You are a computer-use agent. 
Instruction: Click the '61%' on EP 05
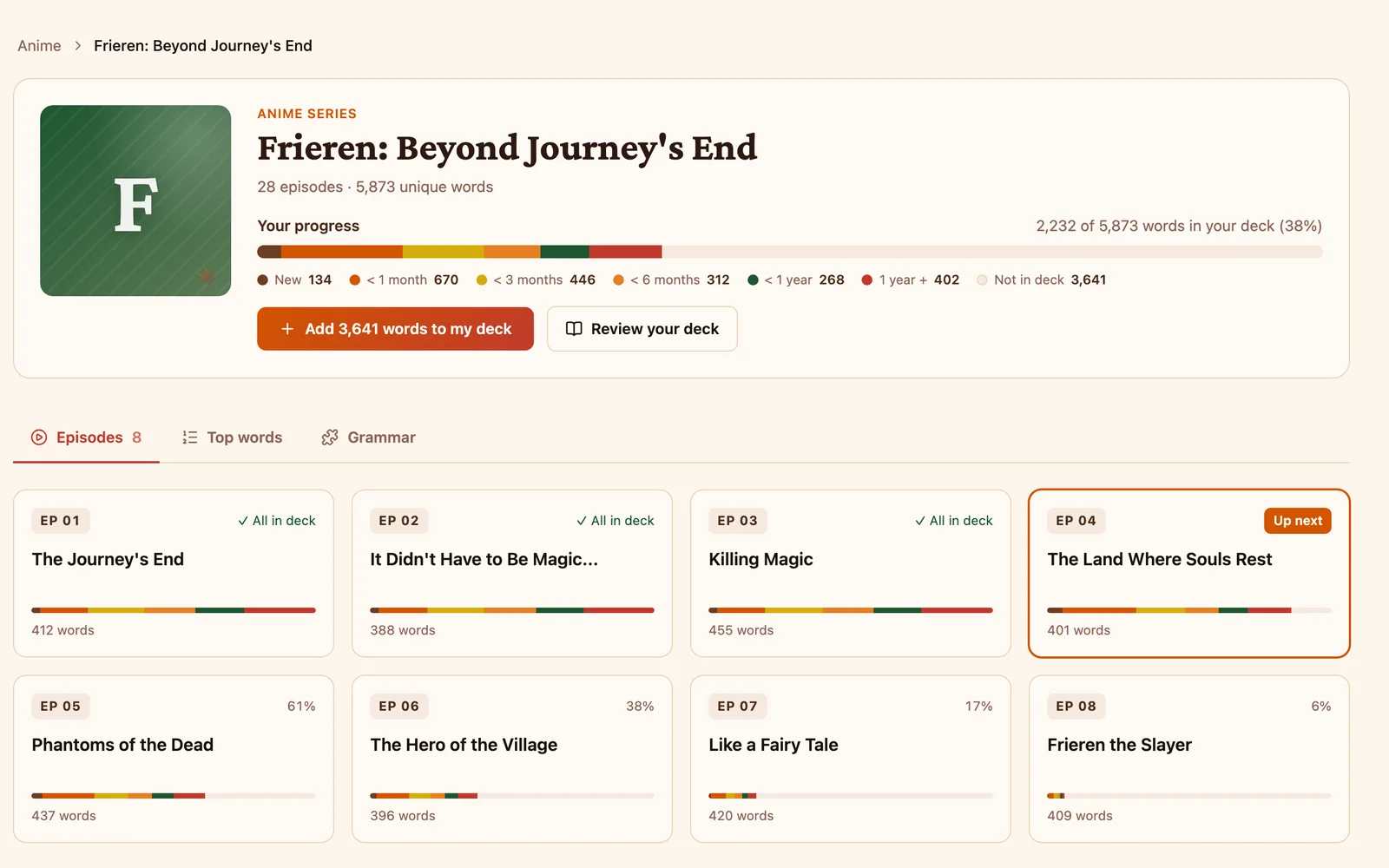click(301, 707)
